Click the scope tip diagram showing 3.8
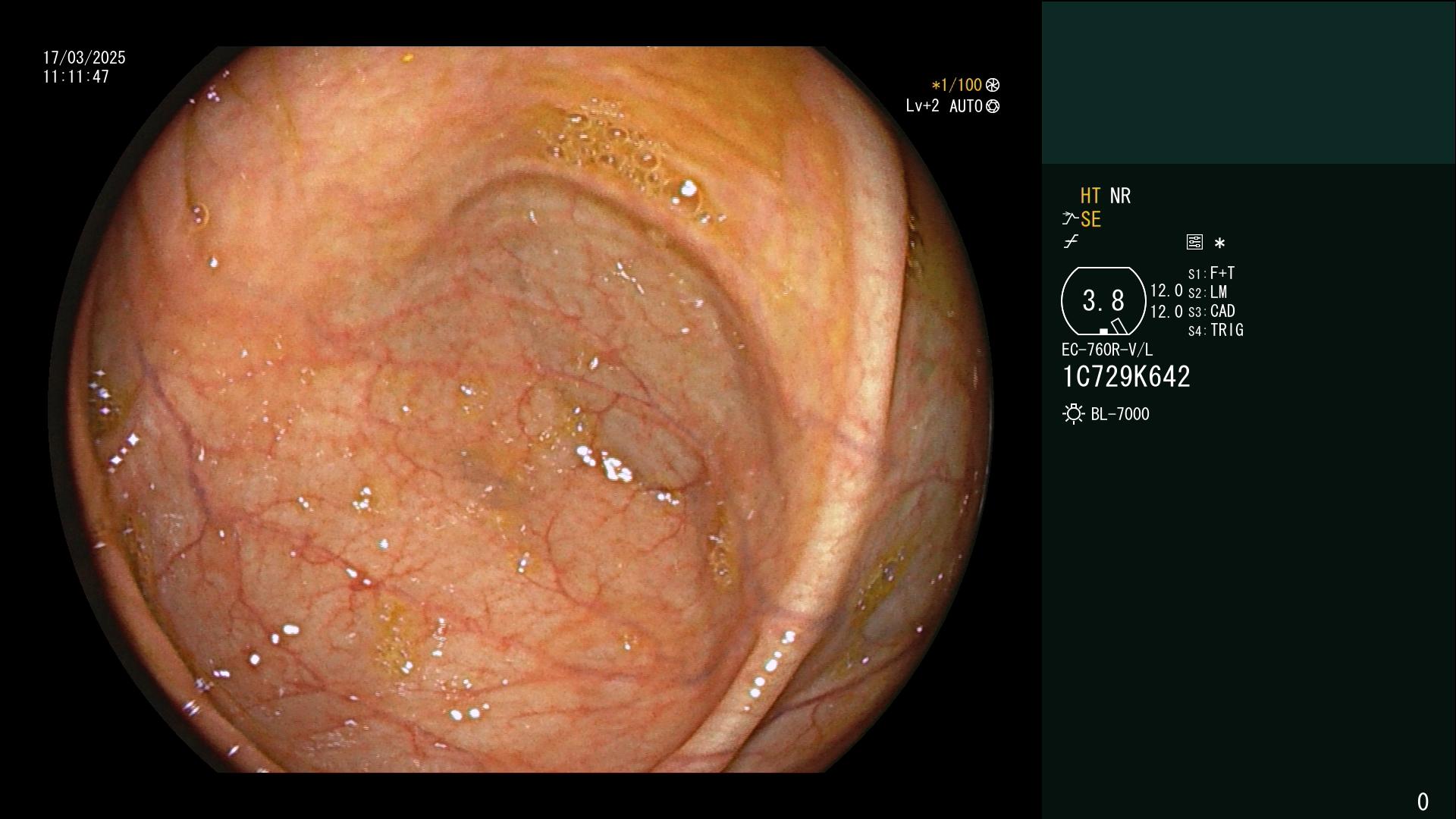 pos(1103,301)
